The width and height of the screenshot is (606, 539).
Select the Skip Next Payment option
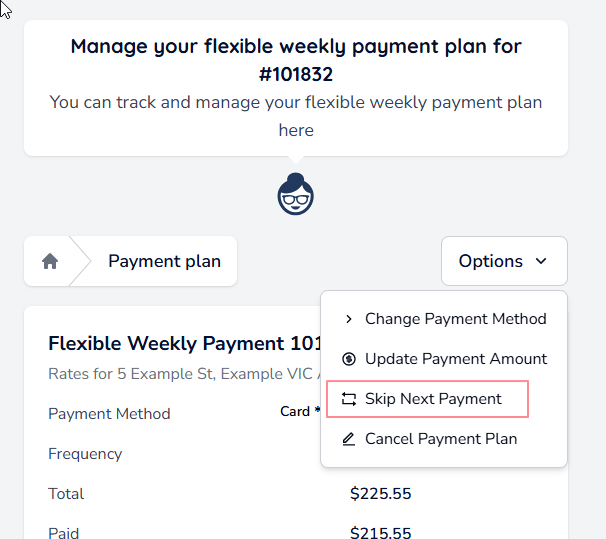click(433, 399)
